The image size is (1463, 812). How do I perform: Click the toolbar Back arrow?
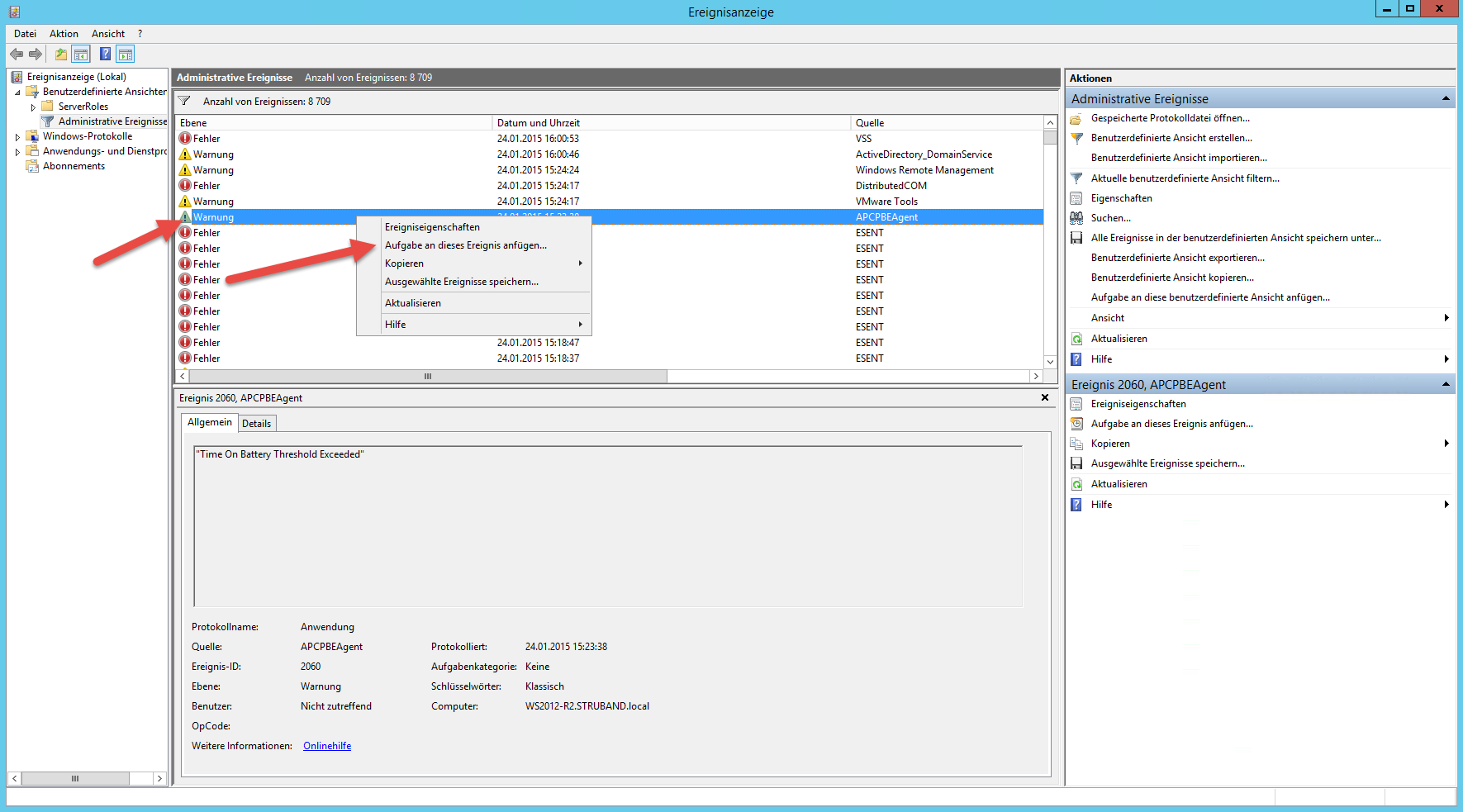click(17, 55)
